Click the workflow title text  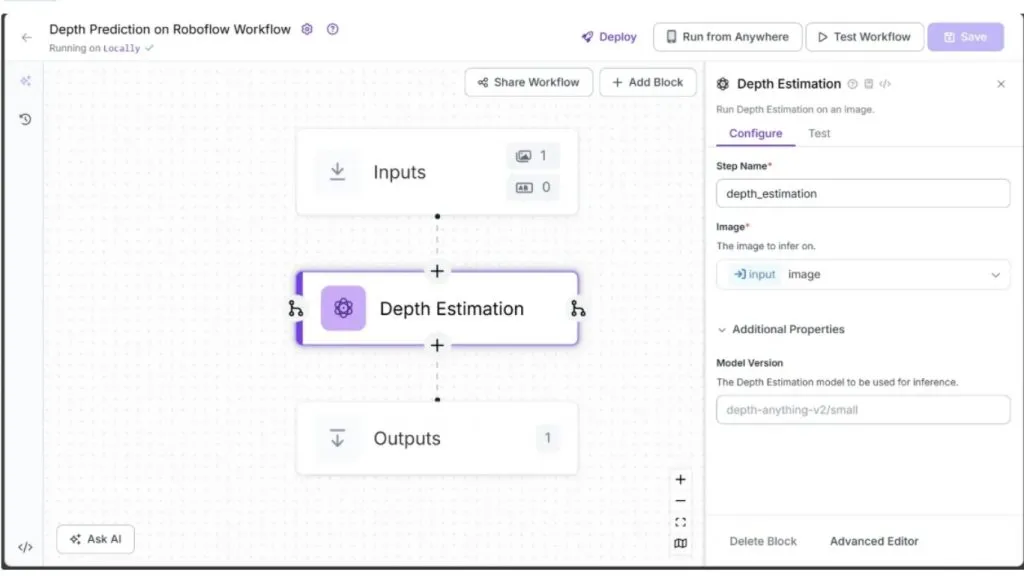coord(170,29)
